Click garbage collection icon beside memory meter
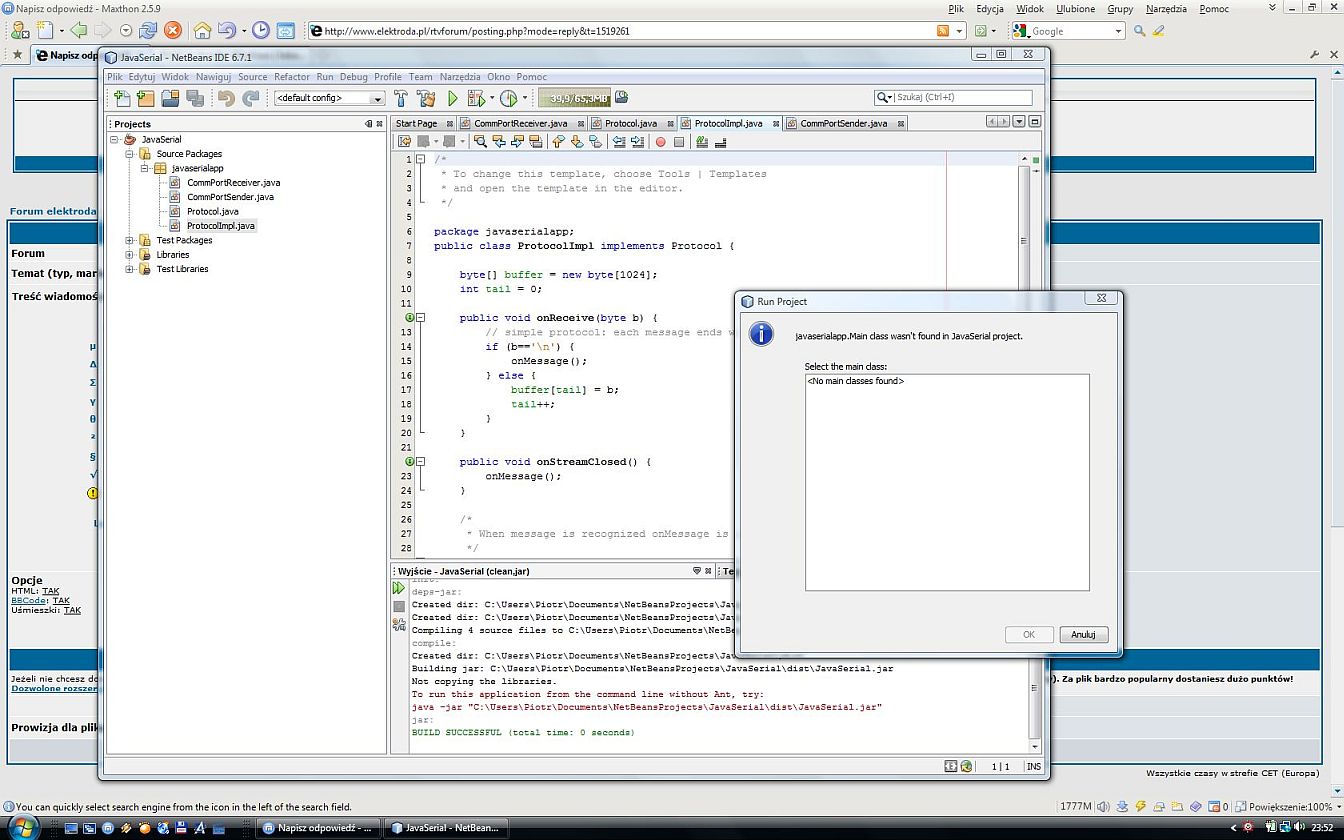Image resolution: width=1344 pixels, height=840 pixels. point(621,97)
